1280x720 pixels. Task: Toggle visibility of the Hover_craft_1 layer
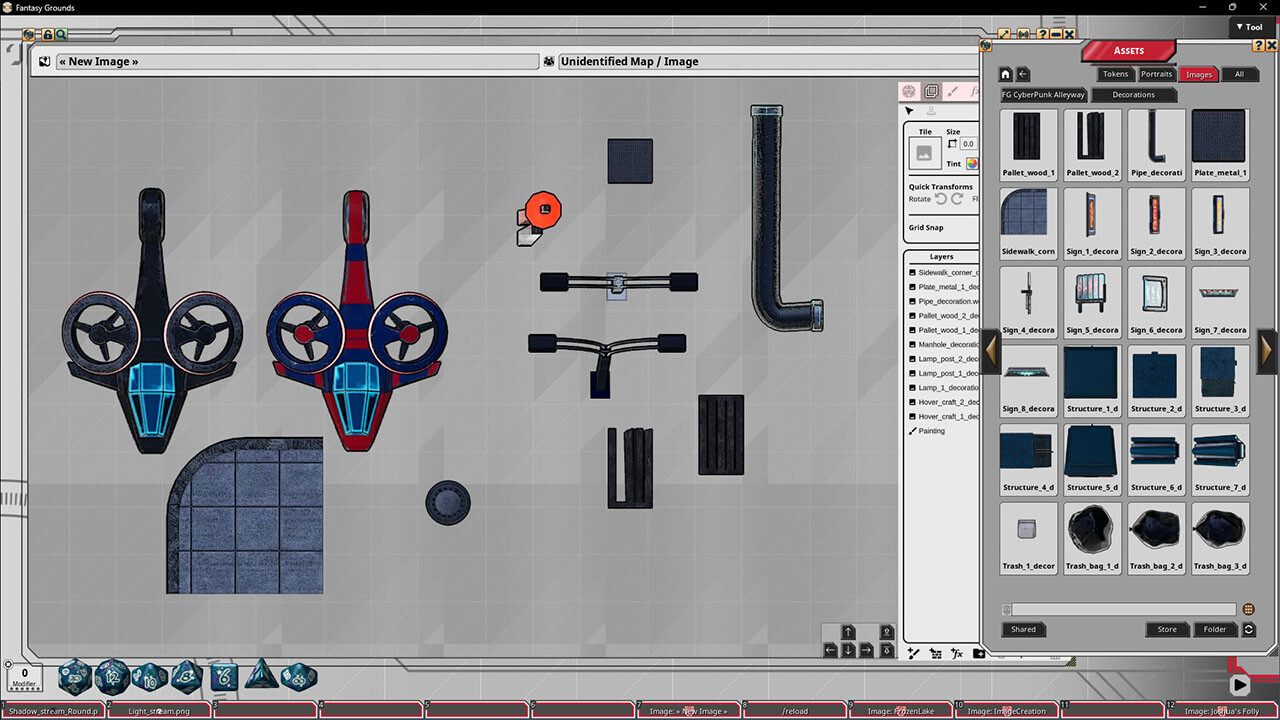pyautogui.click(x=912, y=417)
